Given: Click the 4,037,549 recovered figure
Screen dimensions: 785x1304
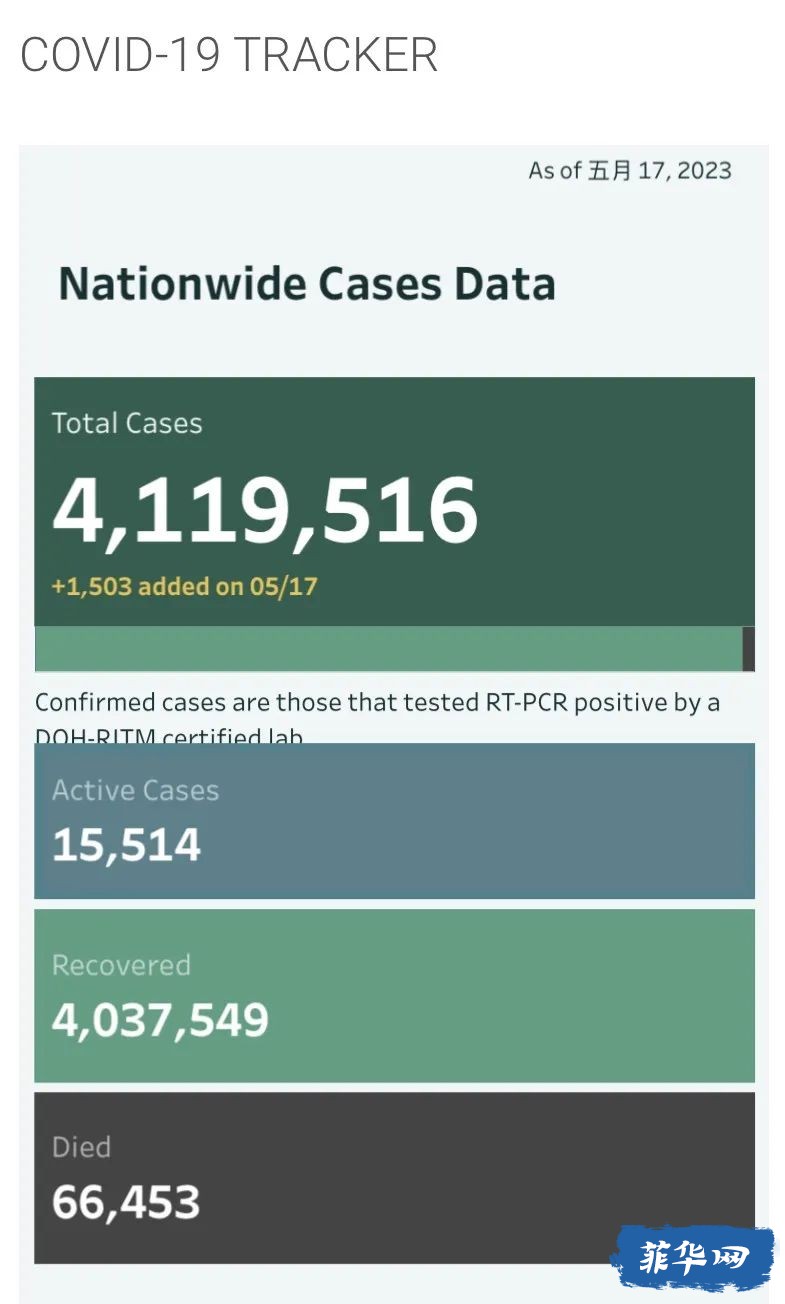Looking at the screenshot, I should click(x=160, y=1020).
